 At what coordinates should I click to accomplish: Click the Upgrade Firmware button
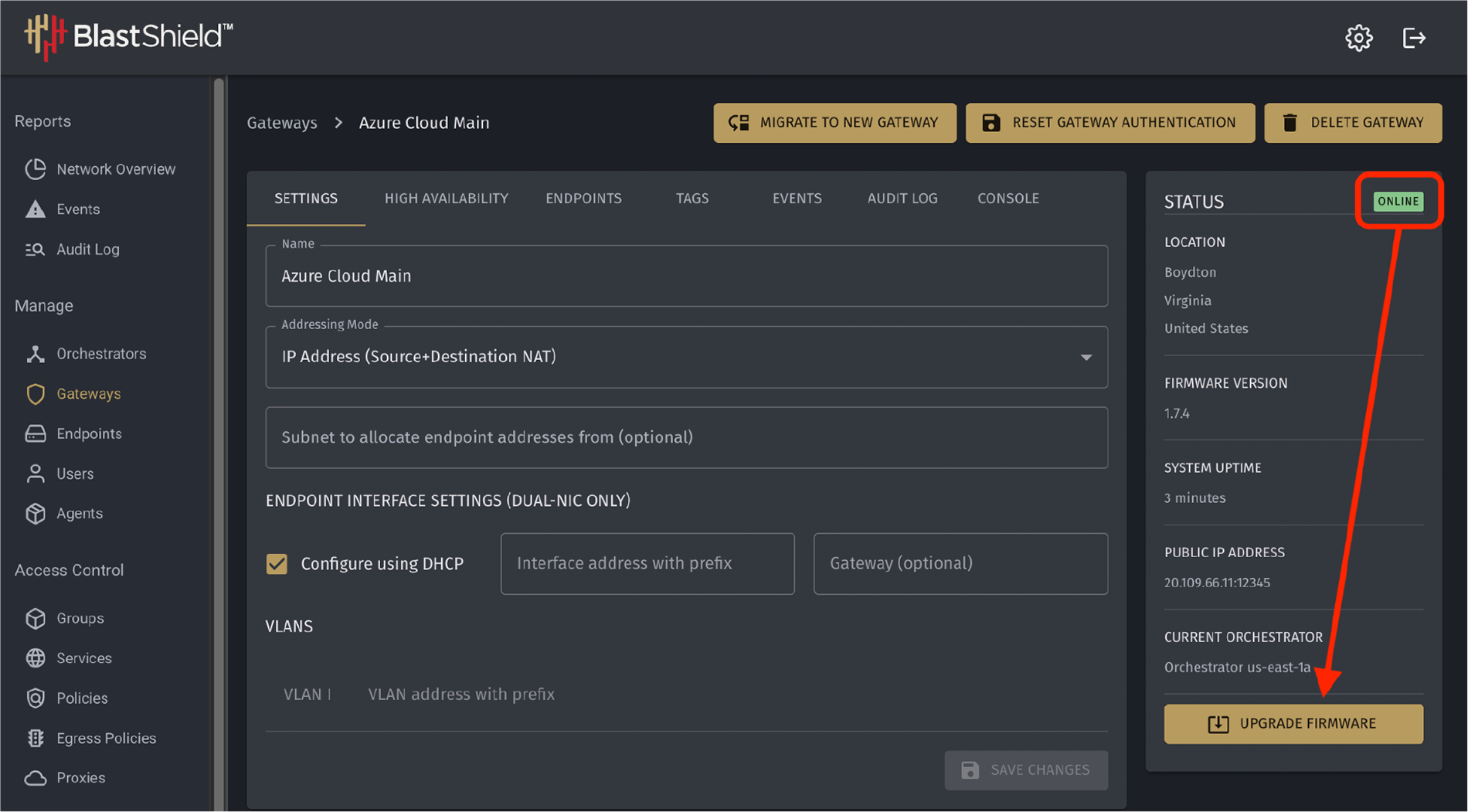click(1293, 724)
